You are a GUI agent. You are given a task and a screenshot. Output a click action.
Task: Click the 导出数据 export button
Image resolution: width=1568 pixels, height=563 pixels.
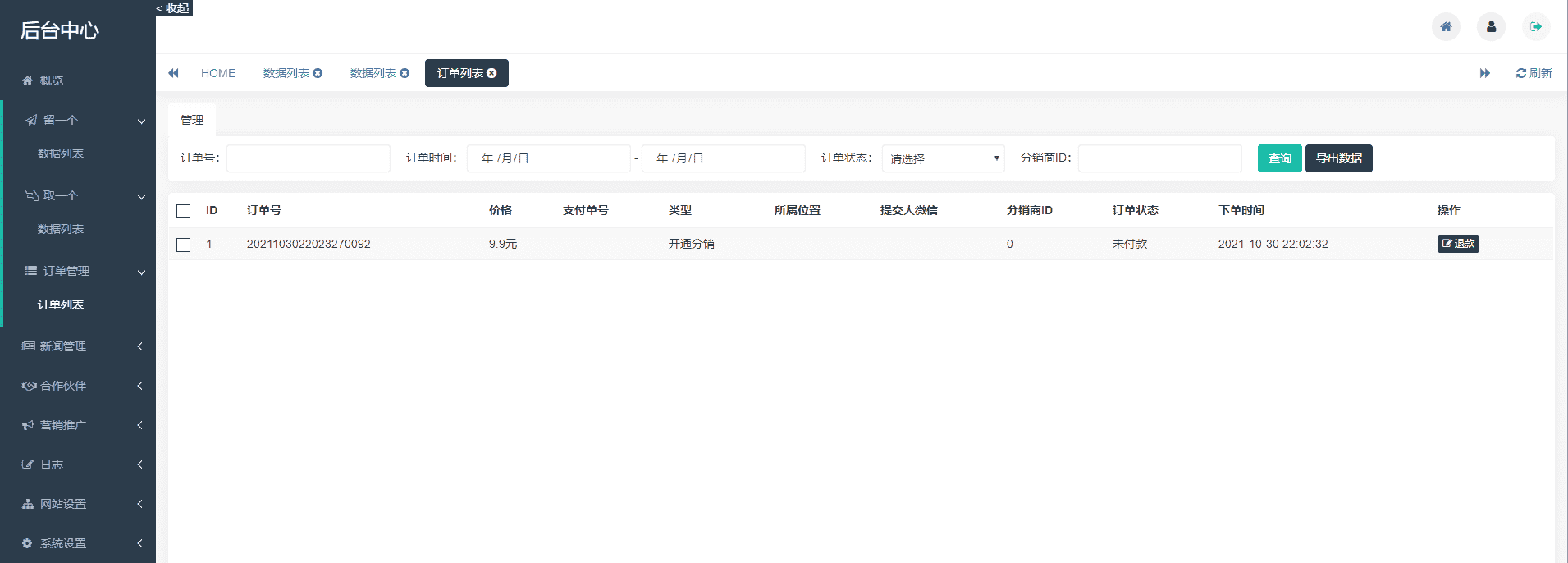pyautogui.click(x=1338, y=158)
